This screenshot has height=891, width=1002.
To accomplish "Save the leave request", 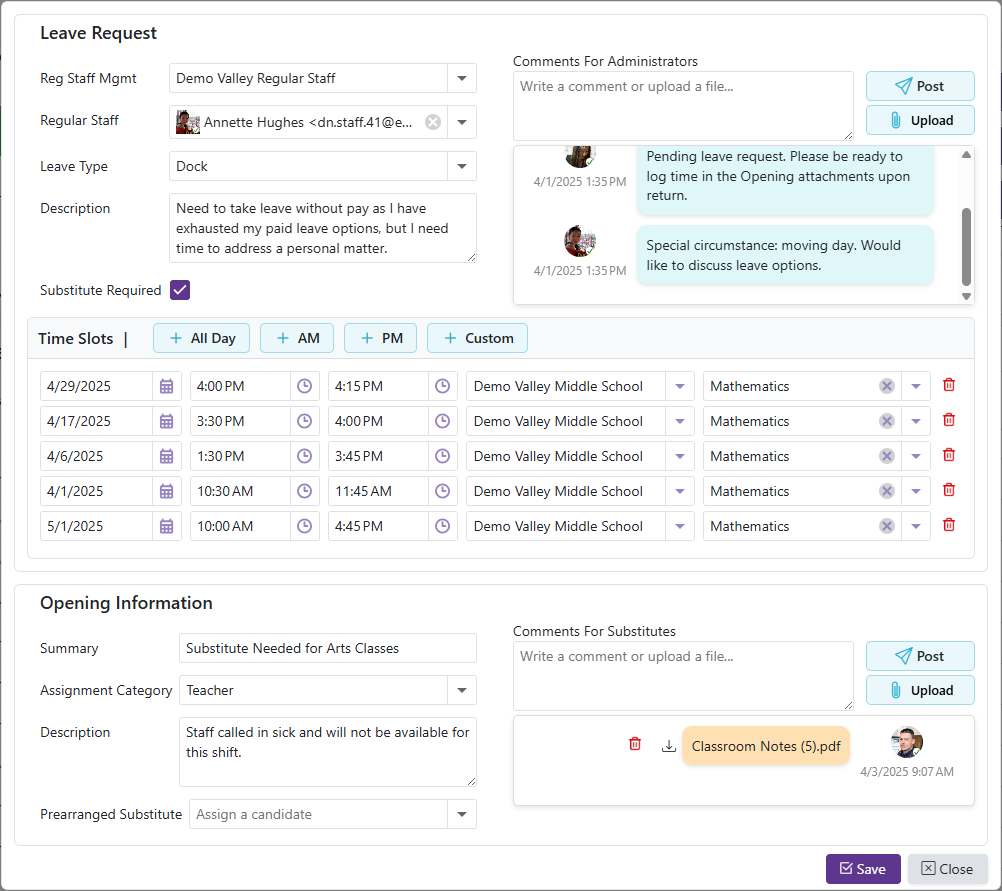I will pyautogui.click(x=862, y=869).
